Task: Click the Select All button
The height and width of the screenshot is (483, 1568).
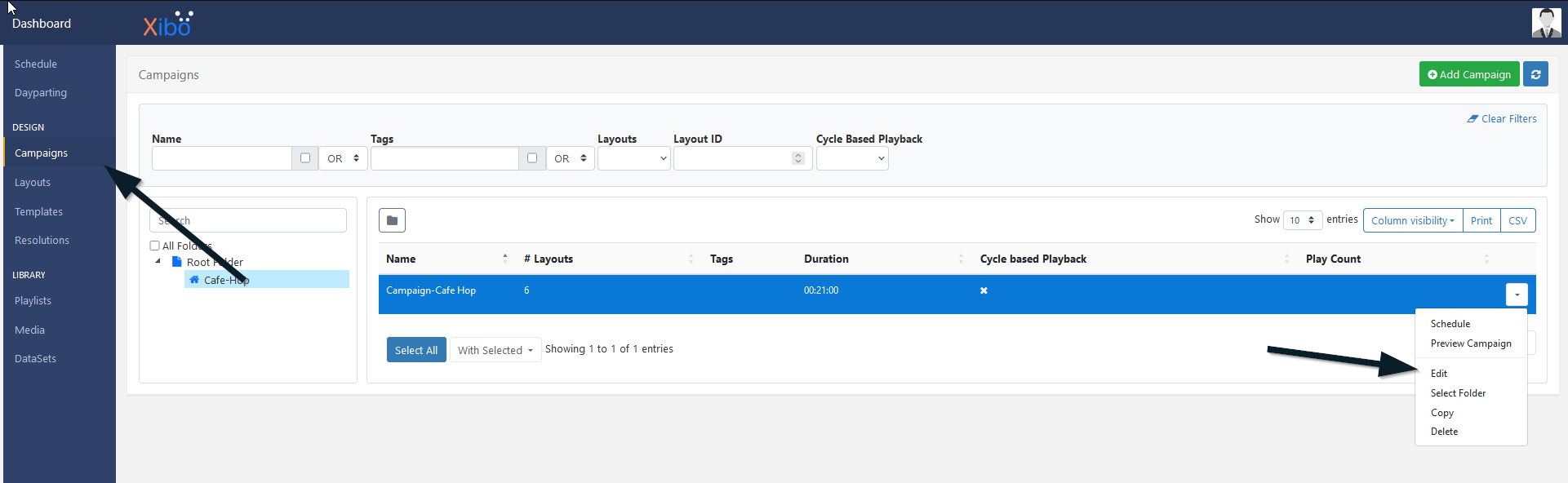Action: [416, 350]
